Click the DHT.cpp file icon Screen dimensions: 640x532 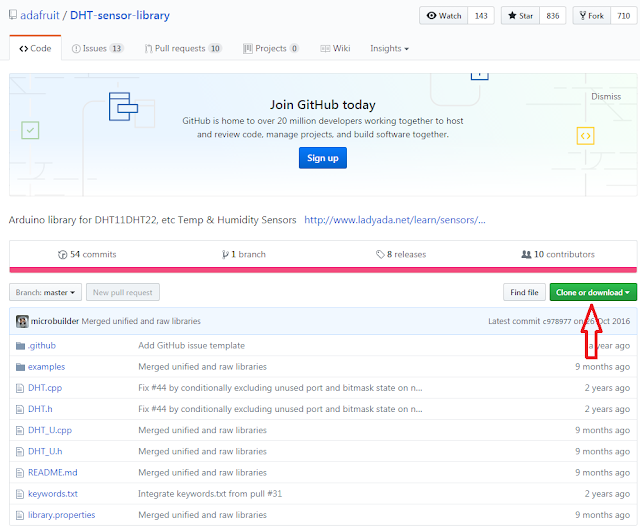click(20, 388)
